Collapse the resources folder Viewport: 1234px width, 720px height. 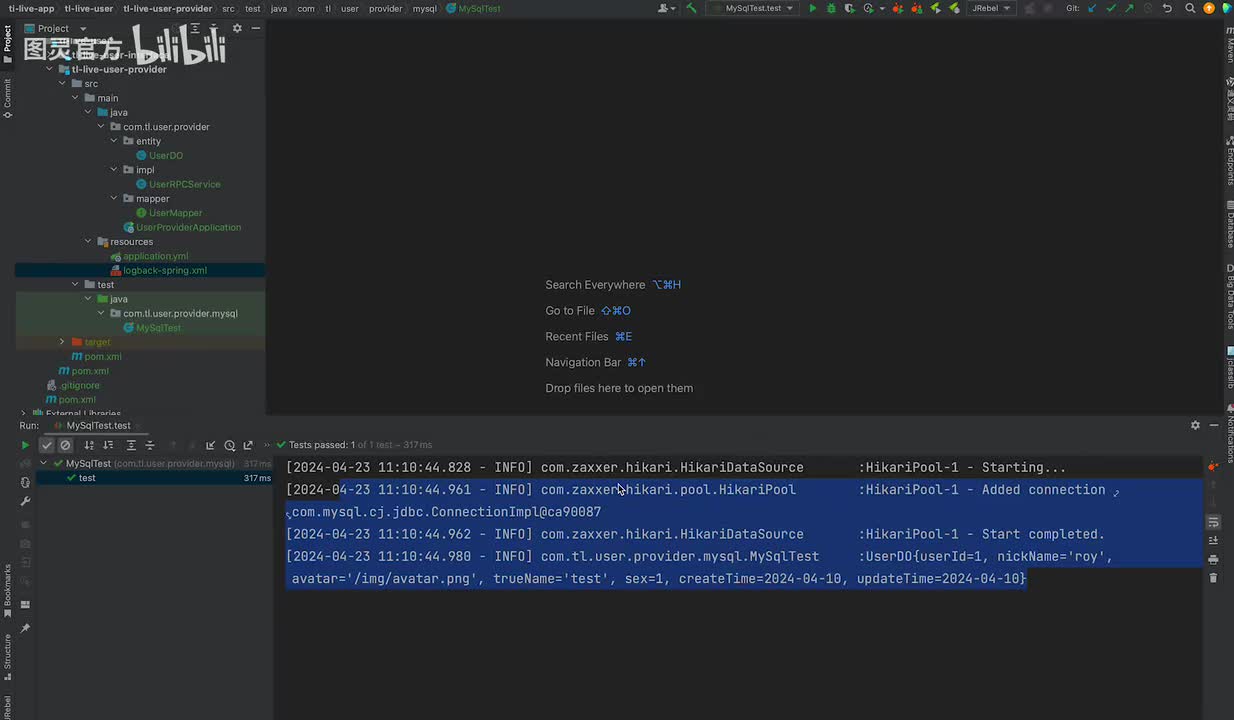pyautogui.click(x=88, y=242)
